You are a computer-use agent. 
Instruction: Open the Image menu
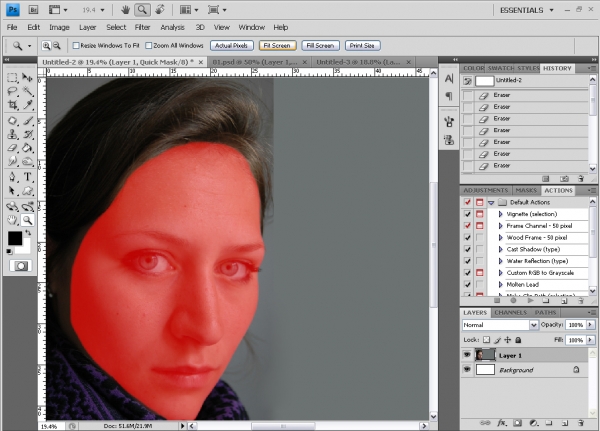pos(59,27)
